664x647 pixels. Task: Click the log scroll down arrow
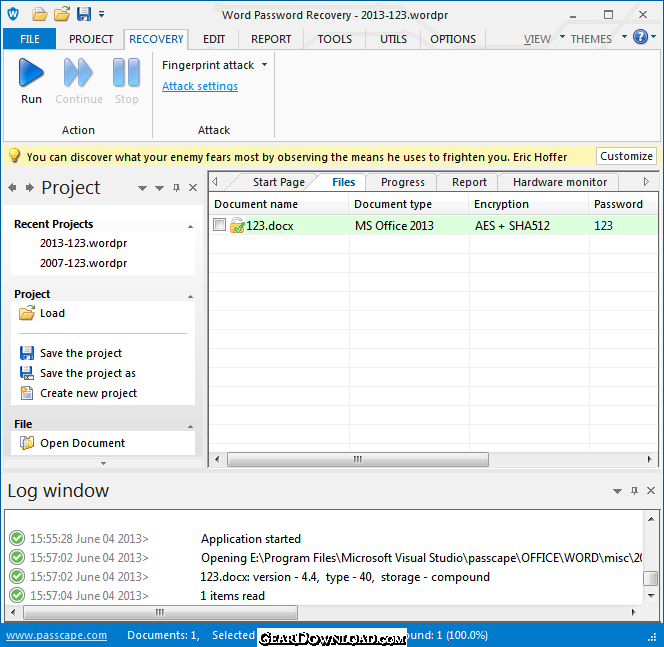pos(651,596)
